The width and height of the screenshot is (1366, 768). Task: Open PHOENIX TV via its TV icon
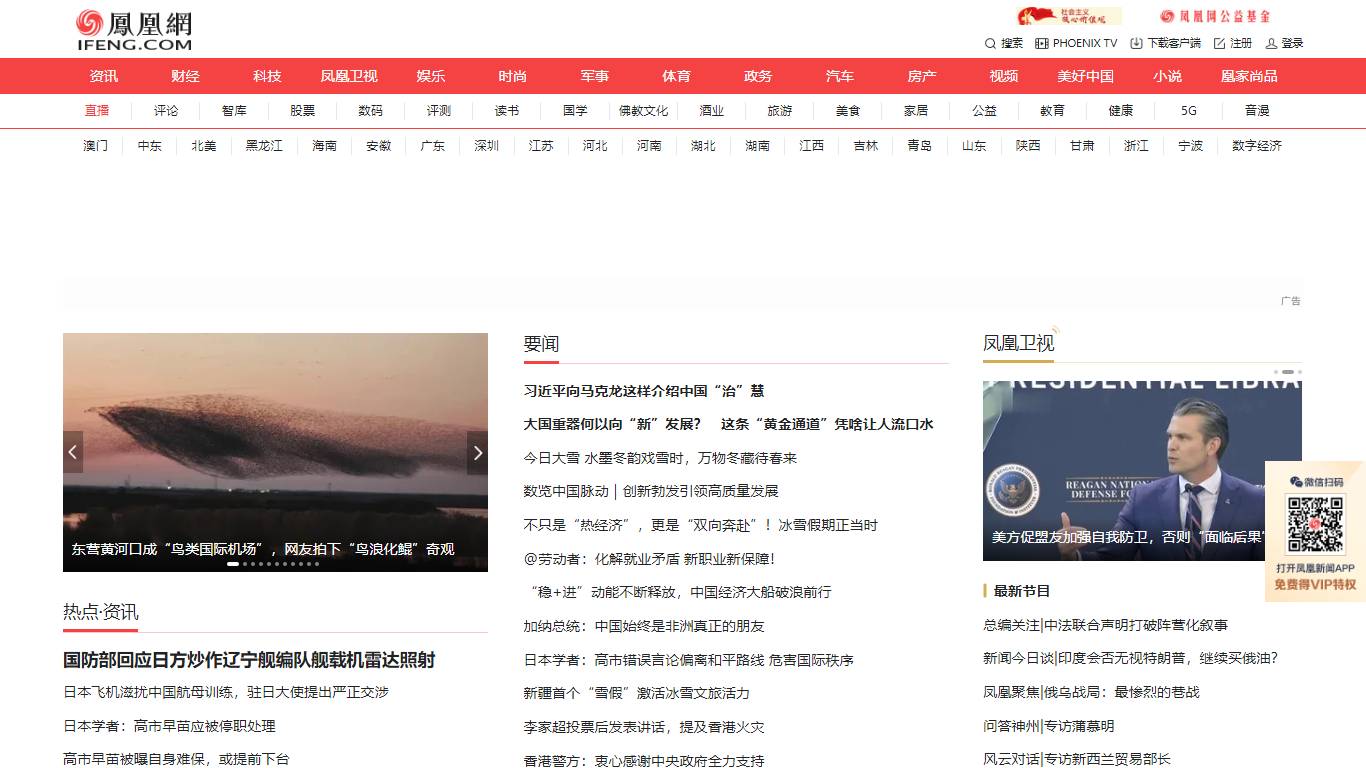tap(1043, 43)
